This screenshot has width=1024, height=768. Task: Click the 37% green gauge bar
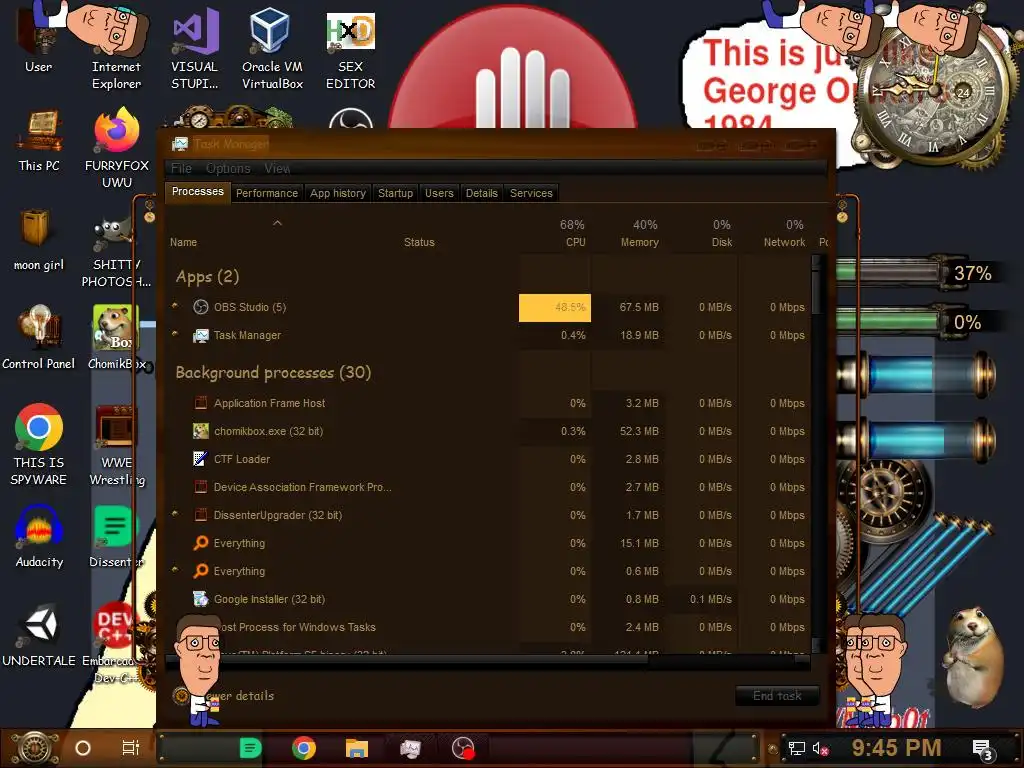tap(891, 272)
